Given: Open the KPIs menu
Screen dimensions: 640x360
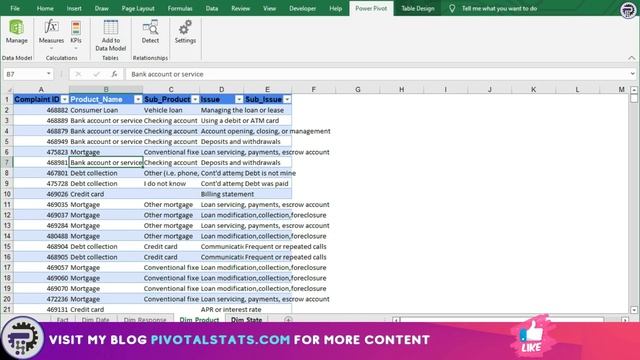Looking at the screenshot, I should point(76,34).
